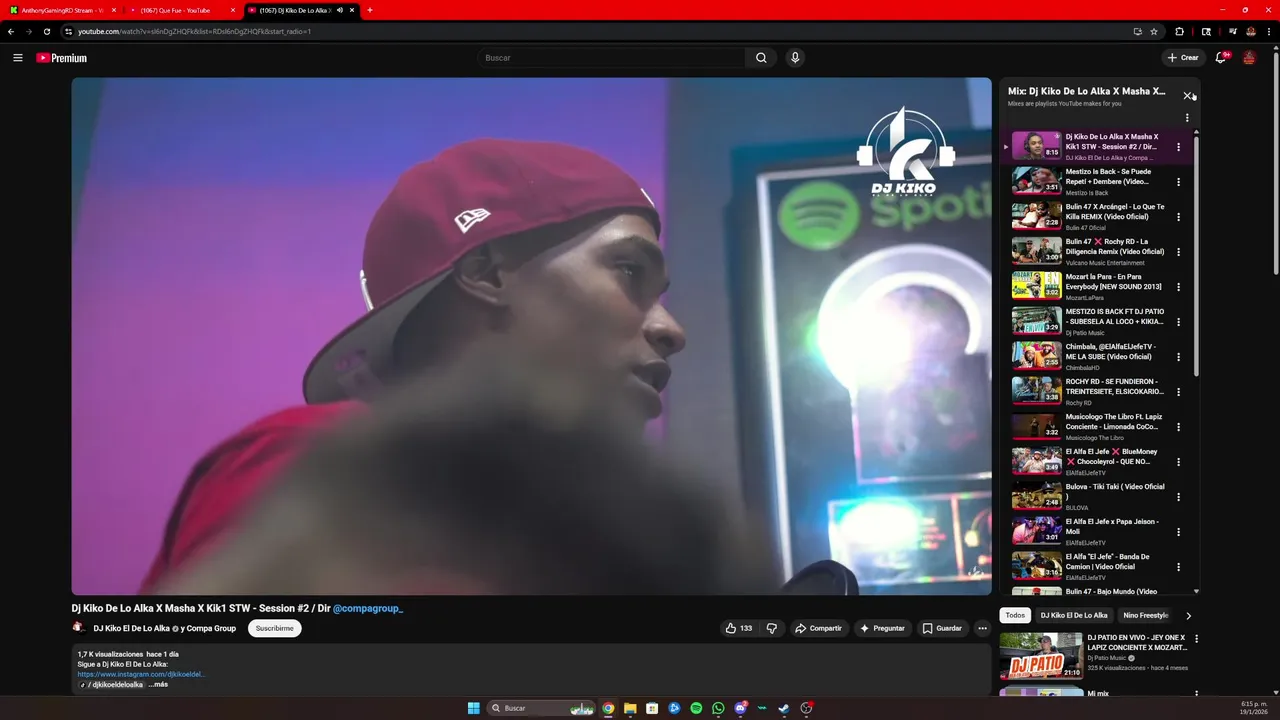Image resolution: width=1280 pixels, height=720 pixels.
Task: Open Mix playlist options menu
Action: point(1187,118)
